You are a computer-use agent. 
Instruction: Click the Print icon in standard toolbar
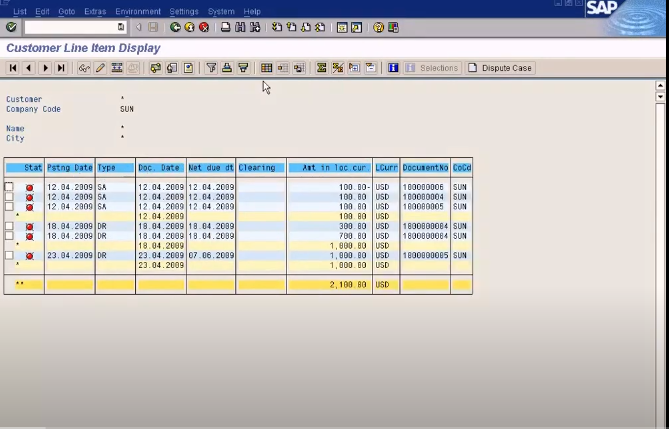pyautogui.click(x=226, y=27)
